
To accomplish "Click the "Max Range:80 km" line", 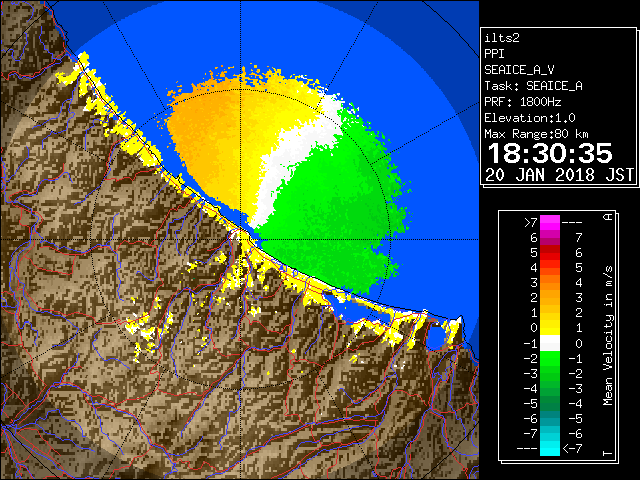I will click(536, 134).
